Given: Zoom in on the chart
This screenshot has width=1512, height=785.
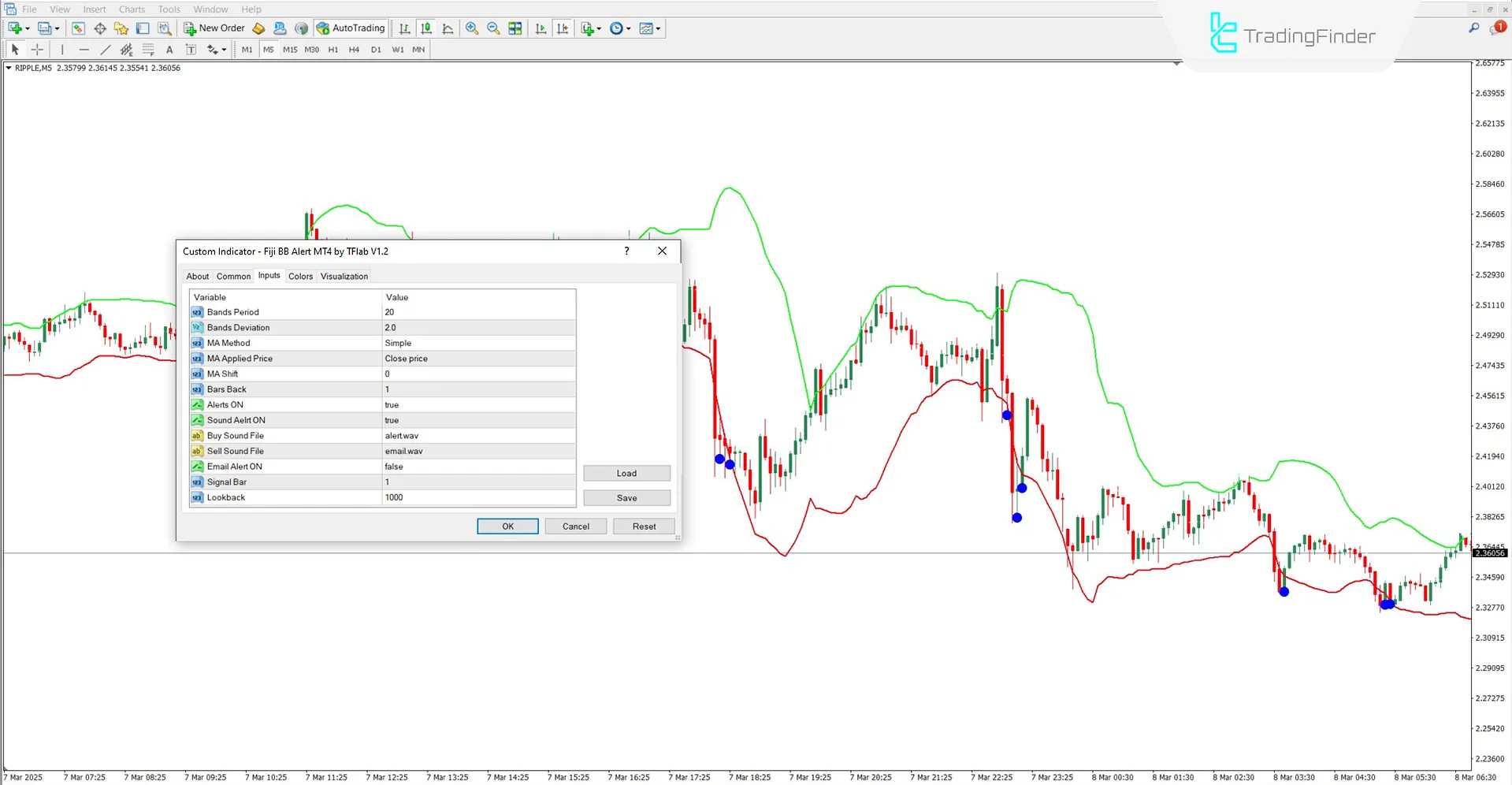Looking at the screenshot, I should pos(472,28).
